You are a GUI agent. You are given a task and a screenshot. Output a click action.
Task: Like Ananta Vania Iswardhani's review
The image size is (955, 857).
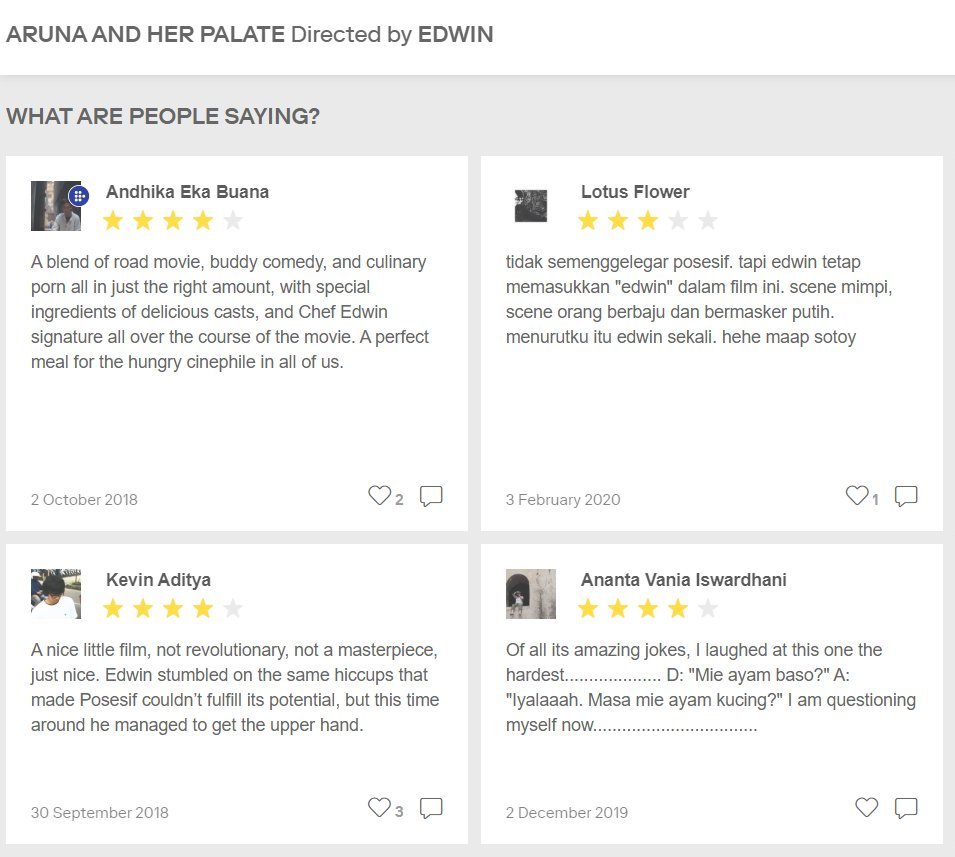point(867,808)
